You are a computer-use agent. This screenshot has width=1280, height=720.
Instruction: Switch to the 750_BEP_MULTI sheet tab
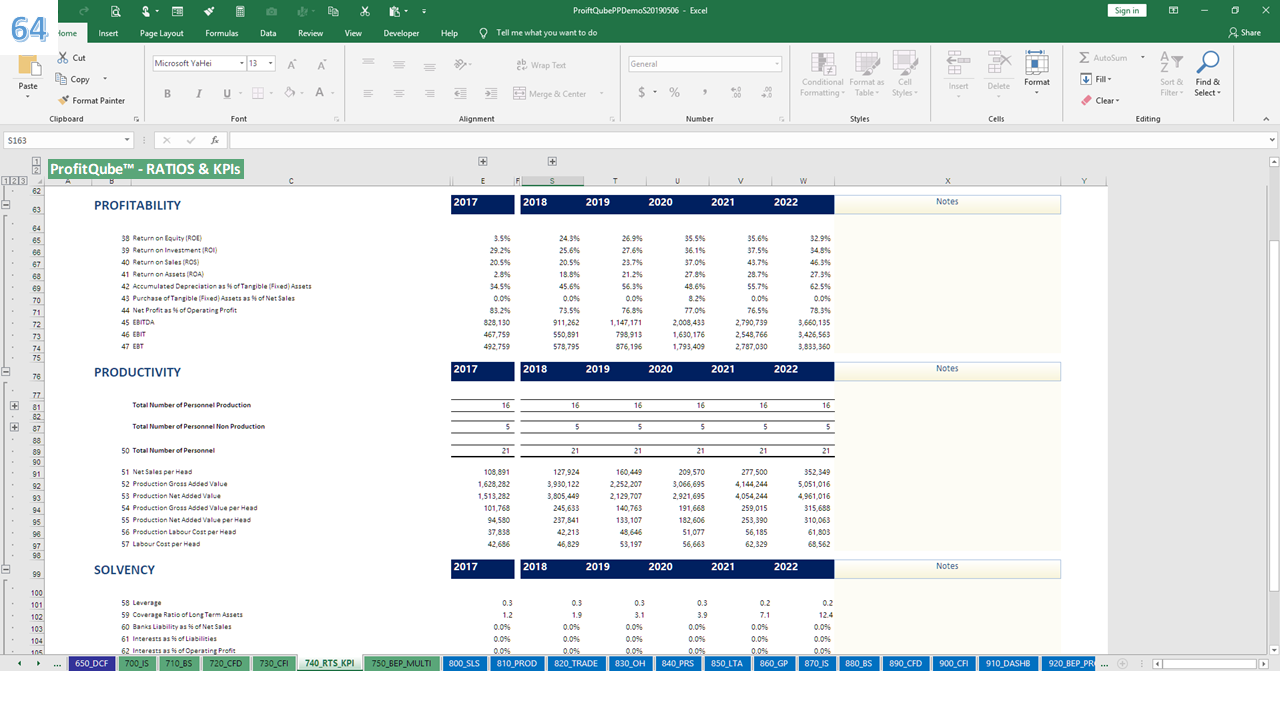point(401,663)
